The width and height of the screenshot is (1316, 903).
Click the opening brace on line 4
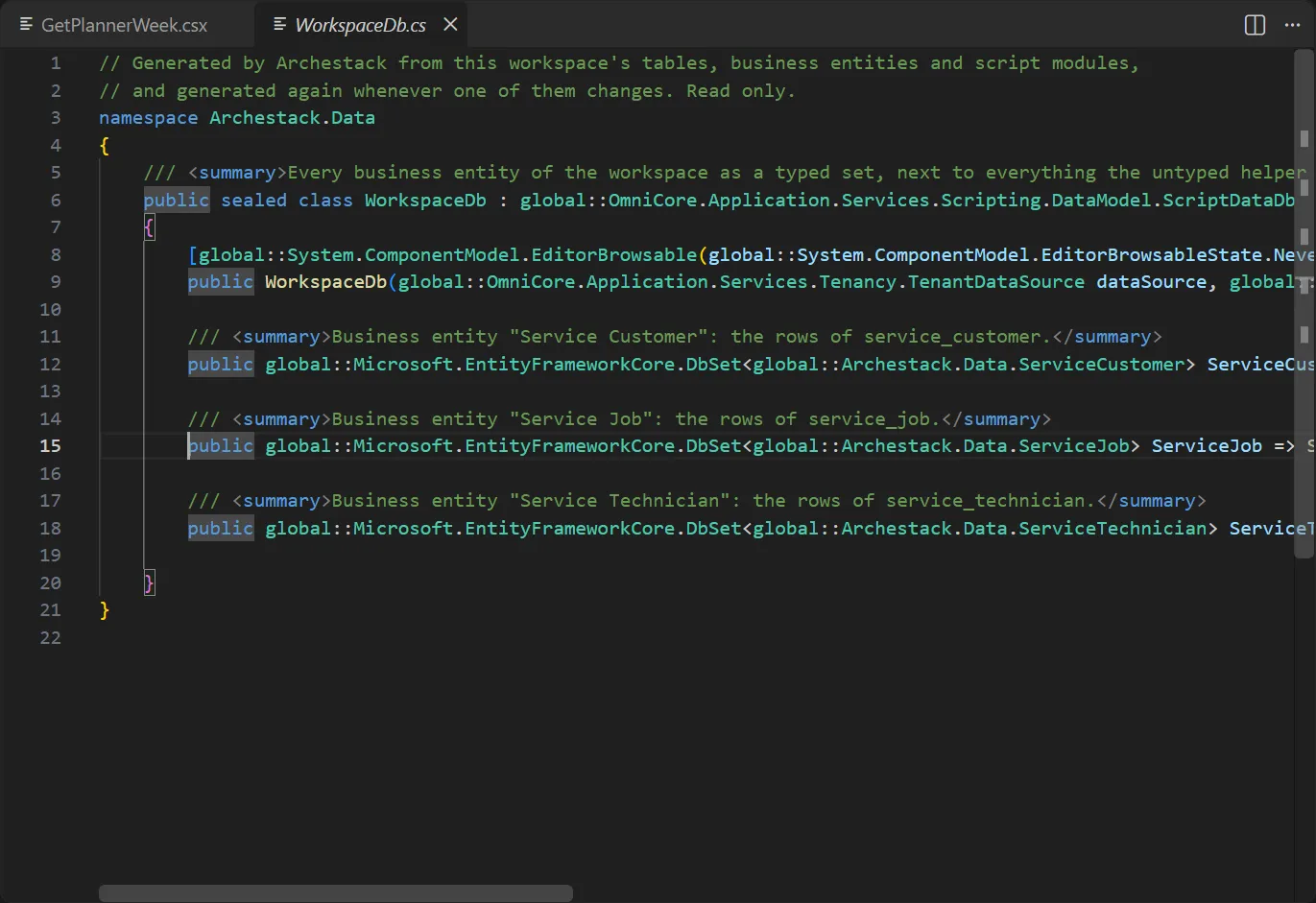[105, 146]
